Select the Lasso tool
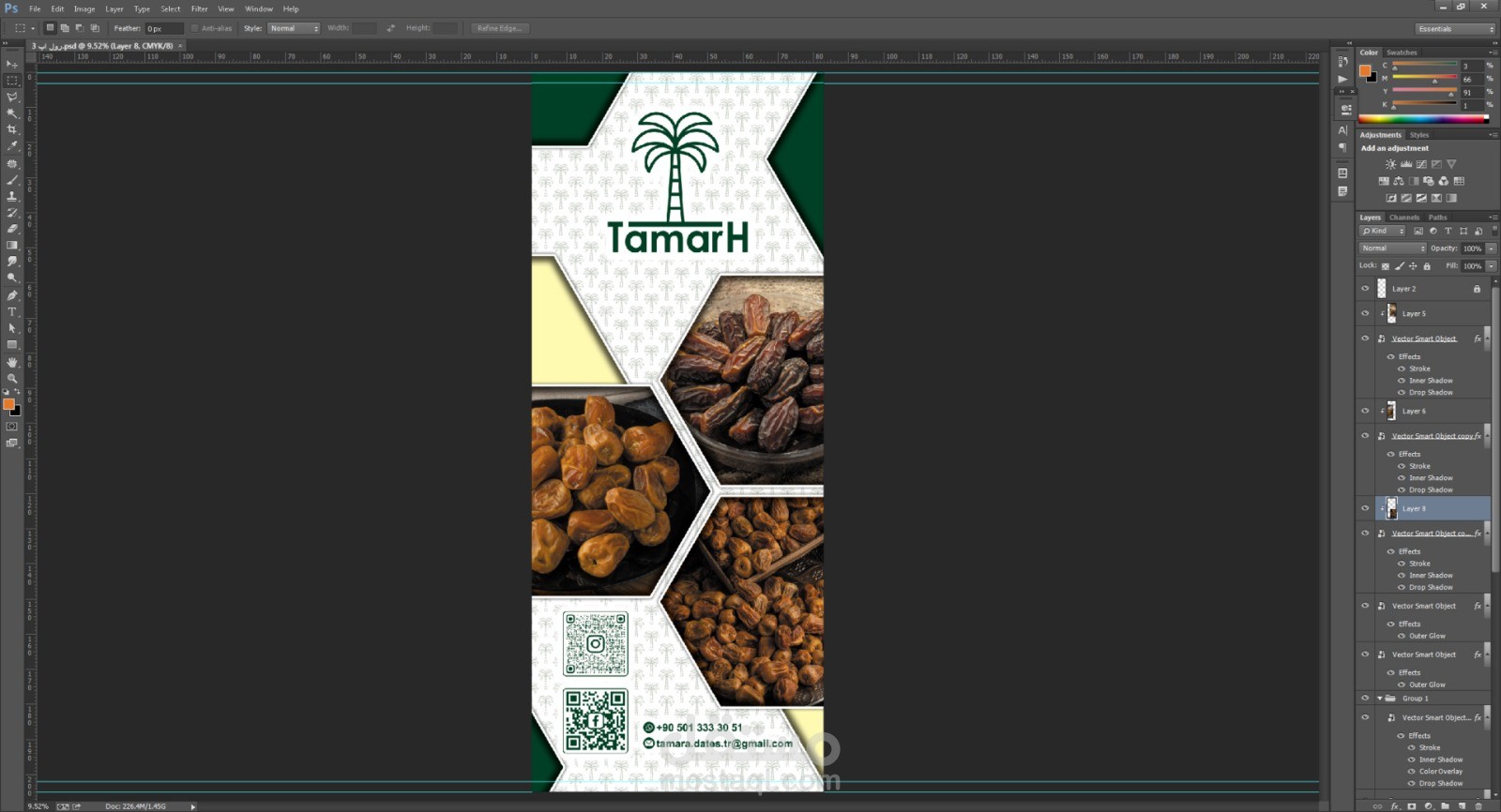Screen dimensions: 1501x812 (12, 97)
